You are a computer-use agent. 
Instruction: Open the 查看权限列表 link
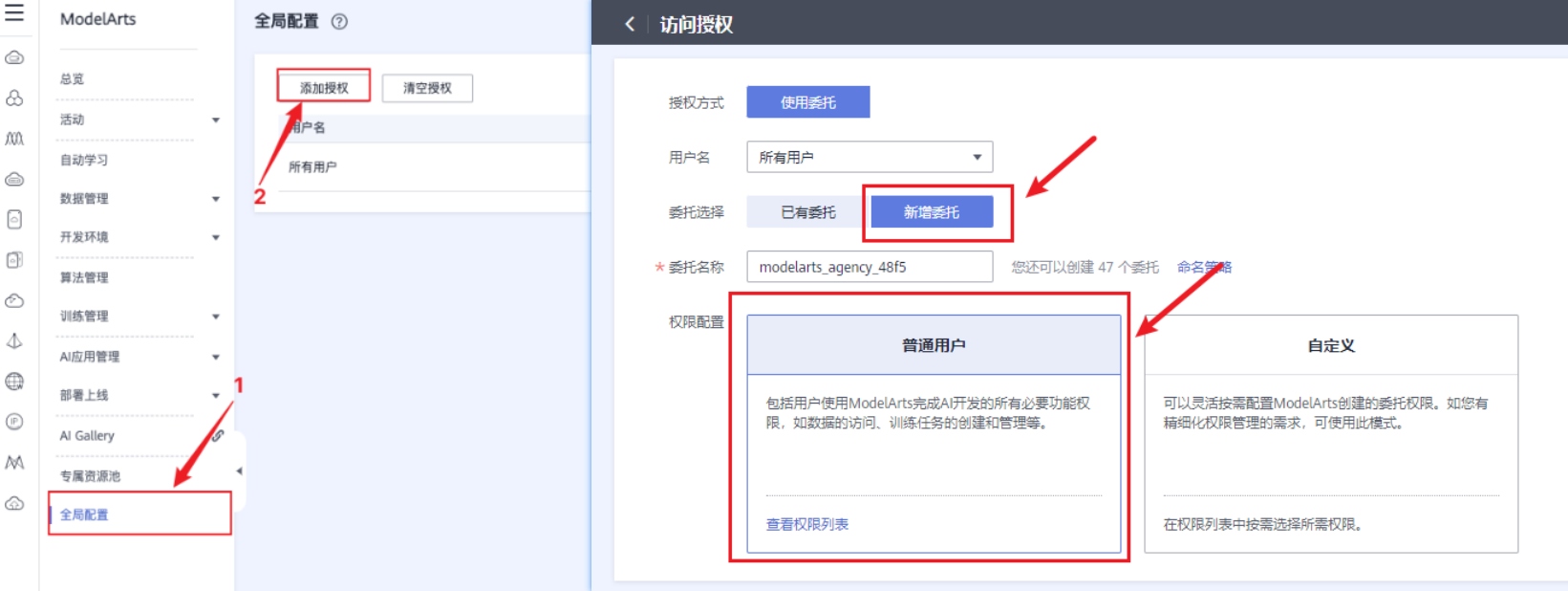tap(807, 524)
